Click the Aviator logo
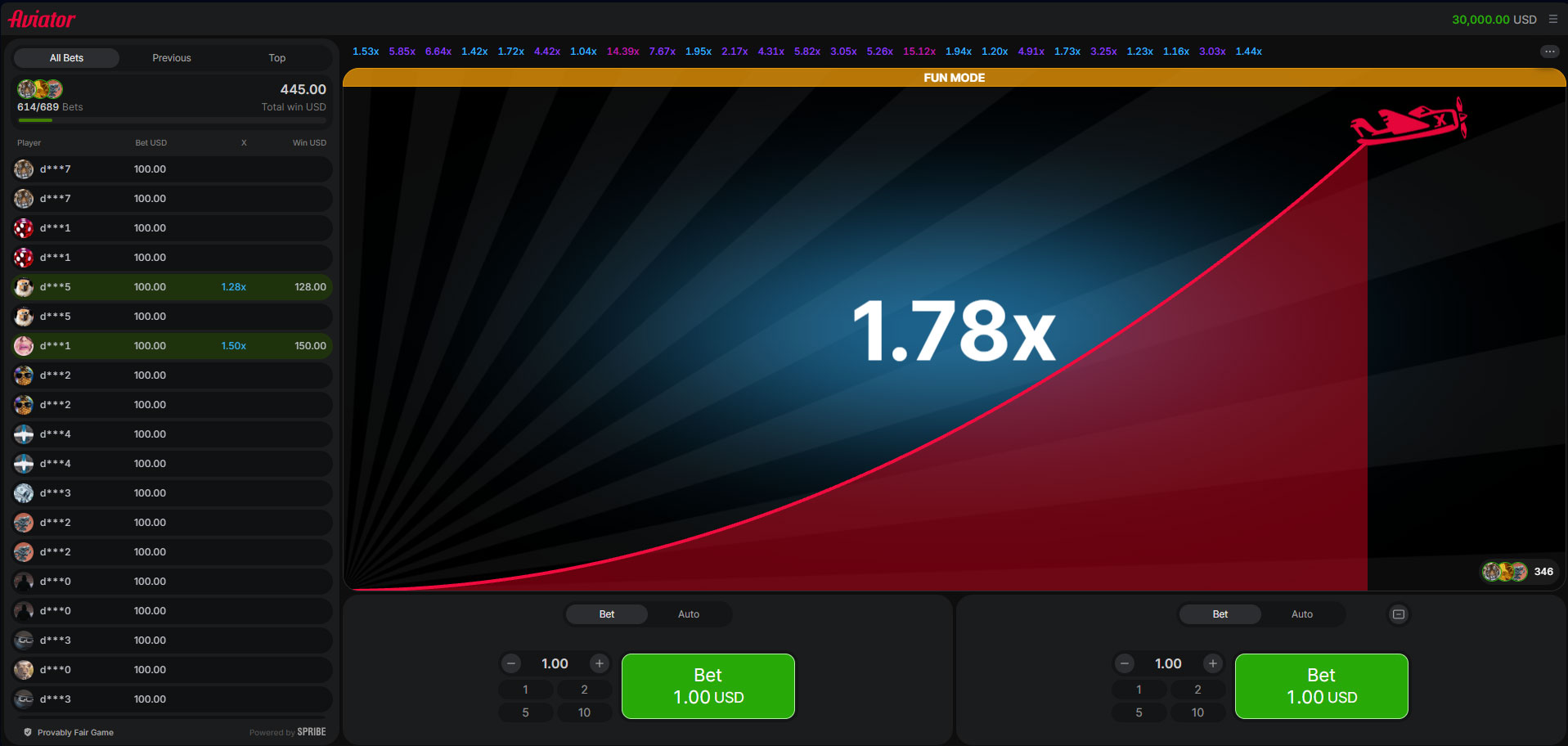The image size is (1568, 746). coord(42,19)
